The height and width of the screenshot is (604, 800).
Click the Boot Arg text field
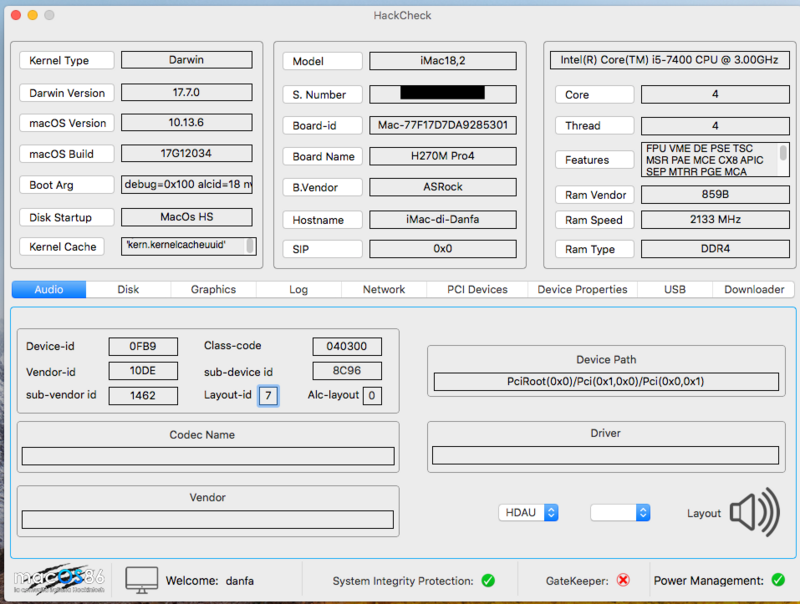point(188,185)
